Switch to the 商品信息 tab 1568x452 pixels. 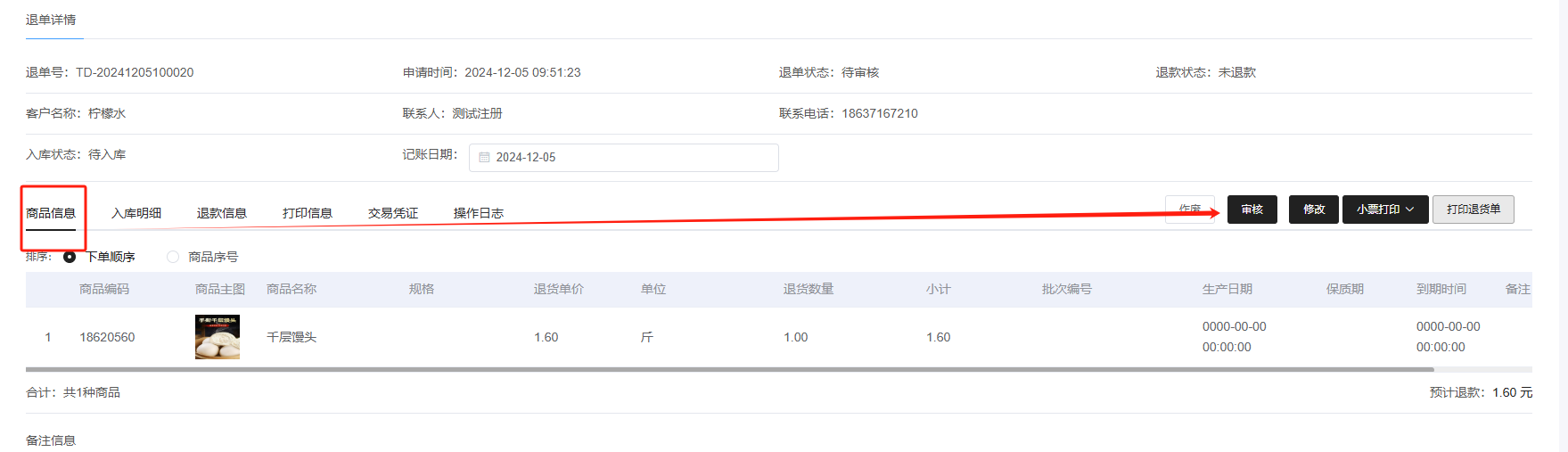tap(51, 213)
